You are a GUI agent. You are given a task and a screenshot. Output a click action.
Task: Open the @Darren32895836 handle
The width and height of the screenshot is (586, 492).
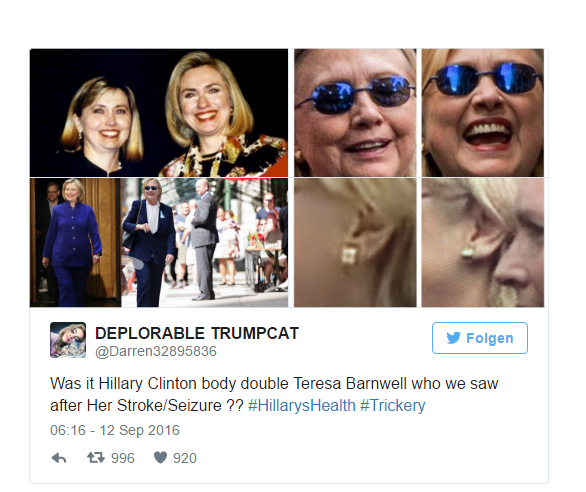point(156,351)
